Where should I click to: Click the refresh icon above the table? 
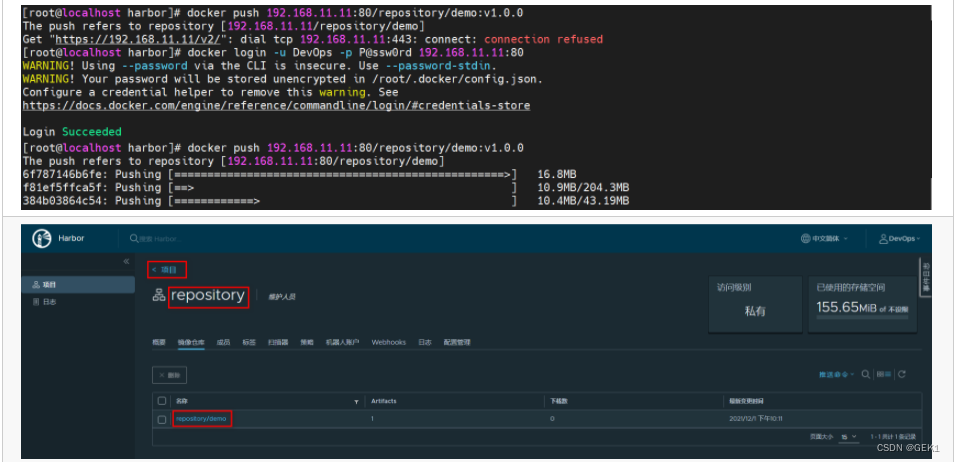[902, 374]
